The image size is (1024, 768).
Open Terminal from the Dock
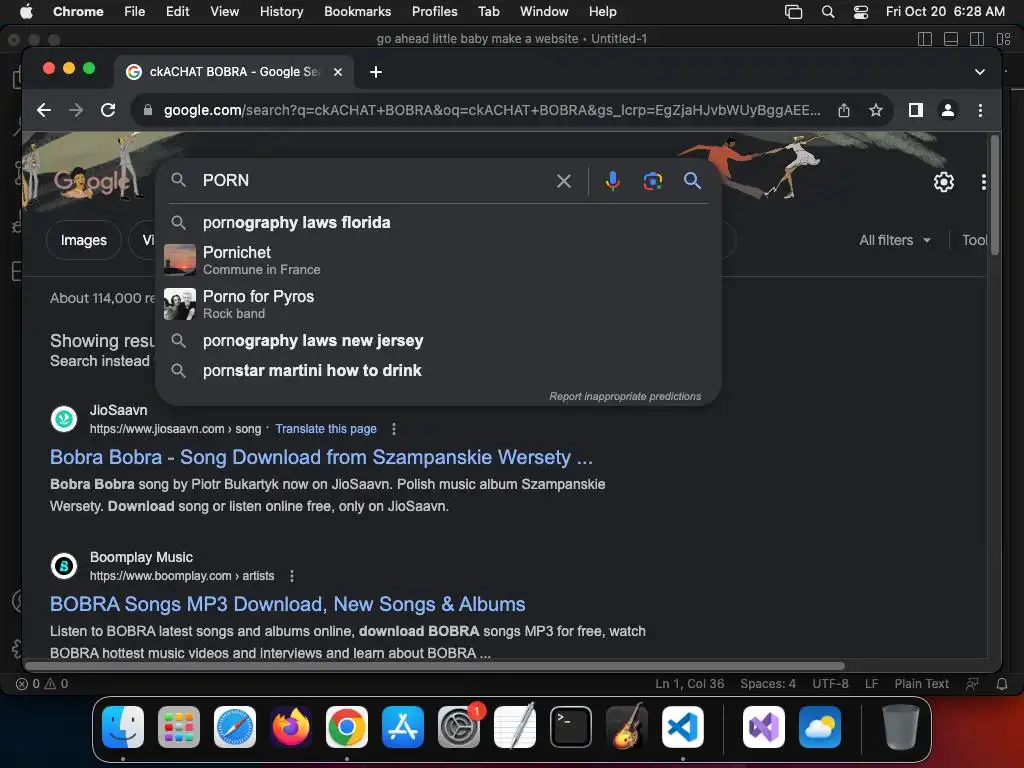pos(571,727)
